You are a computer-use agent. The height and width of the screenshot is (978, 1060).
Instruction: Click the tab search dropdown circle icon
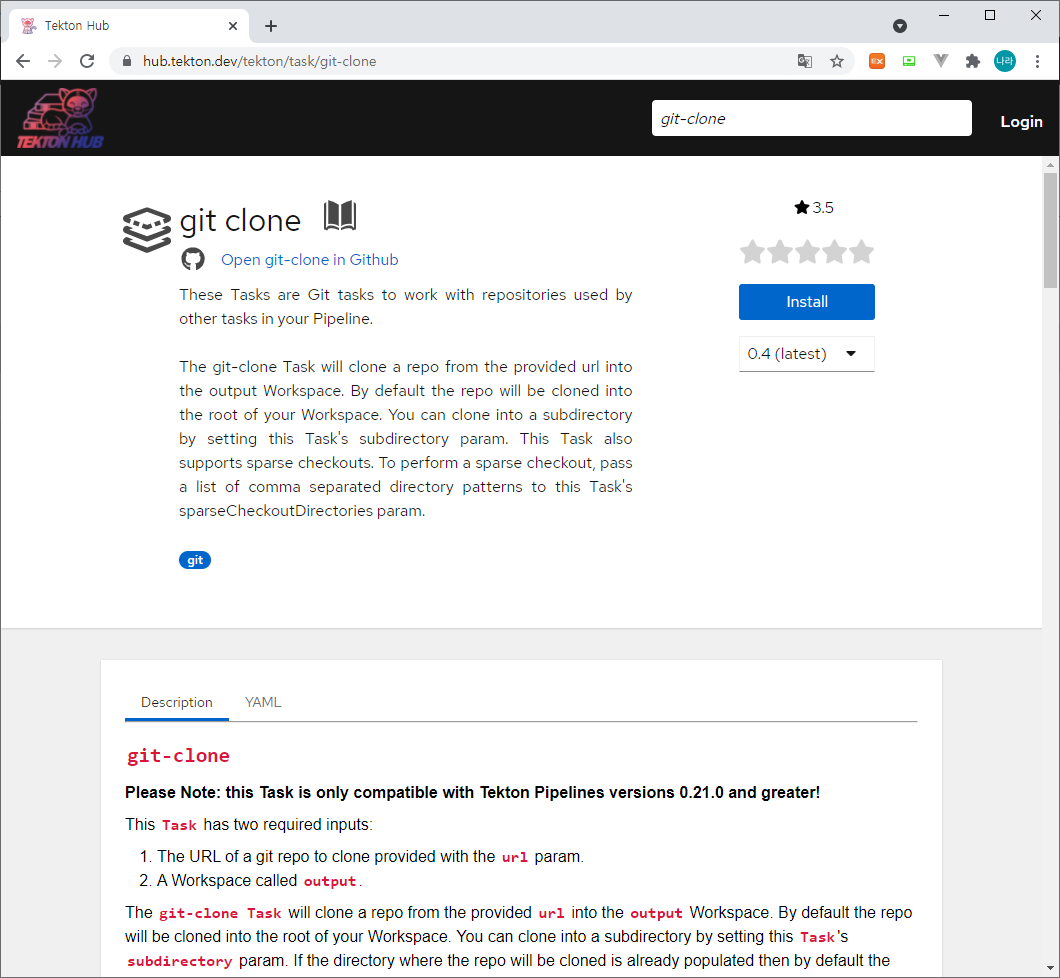[900, 26]
